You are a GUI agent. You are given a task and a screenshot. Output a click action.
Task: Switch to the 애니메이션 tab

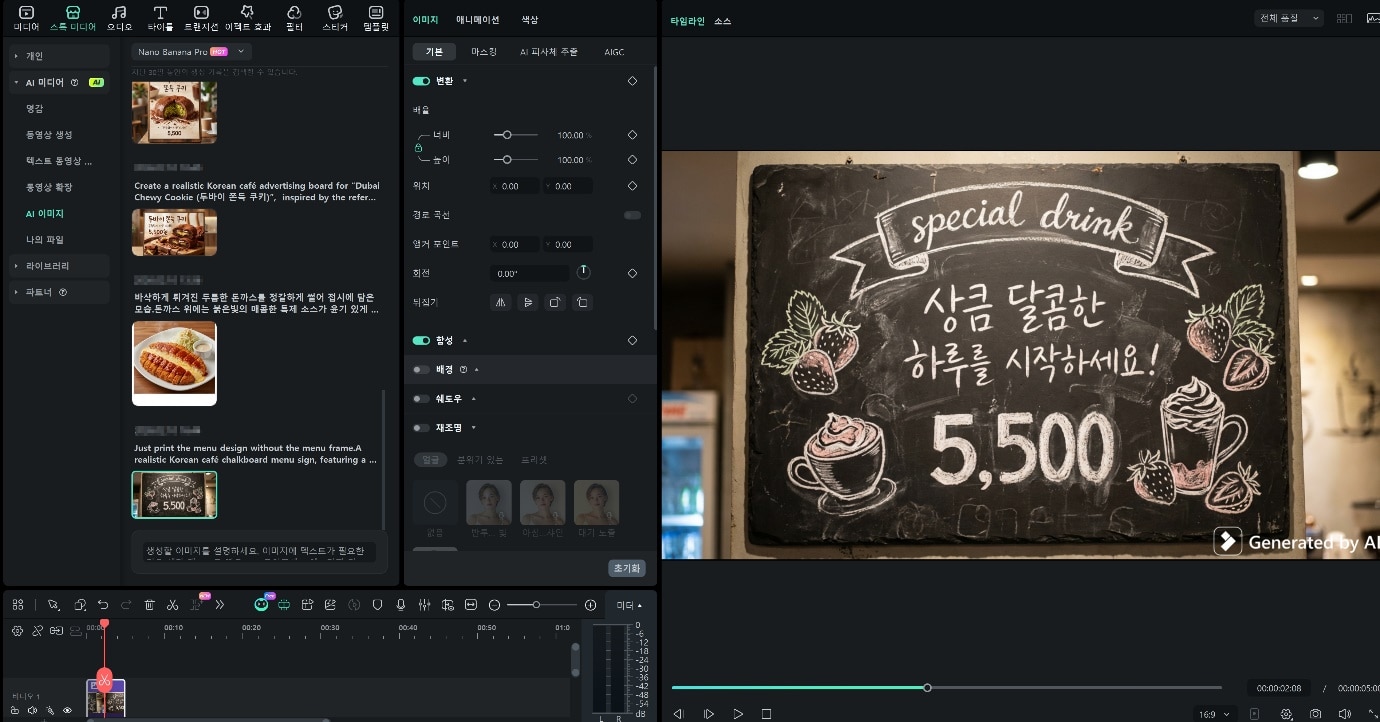(477, 18)
